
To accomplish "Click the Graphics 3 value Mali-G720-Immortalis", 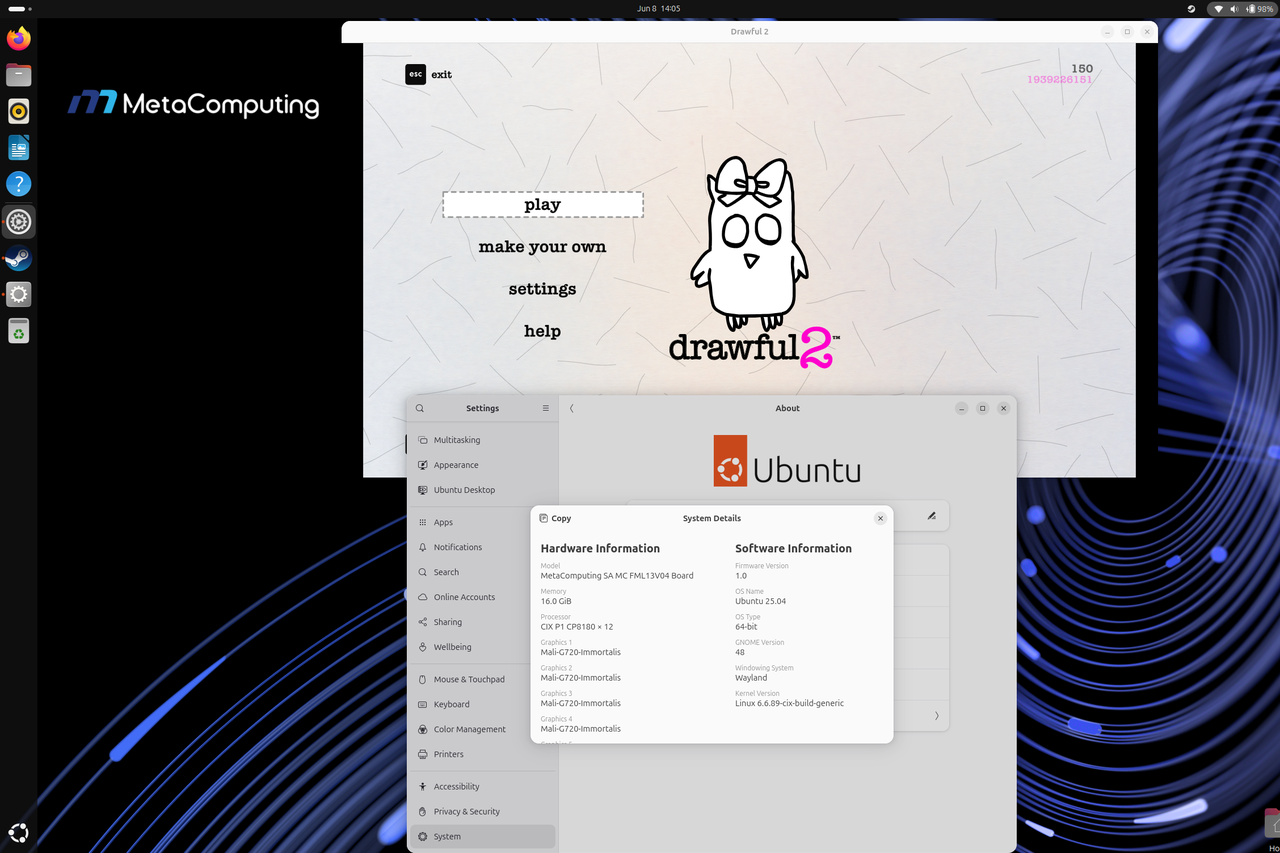I will 581,703.
